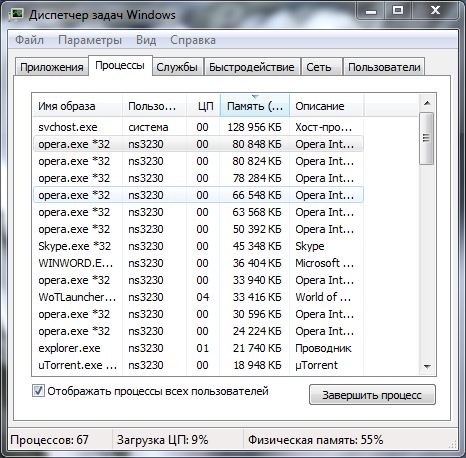Image resolution: width=466 pixels, height=458 pixels.
Task: Switch to the Службы tab
Action: (x=177, y=67)
